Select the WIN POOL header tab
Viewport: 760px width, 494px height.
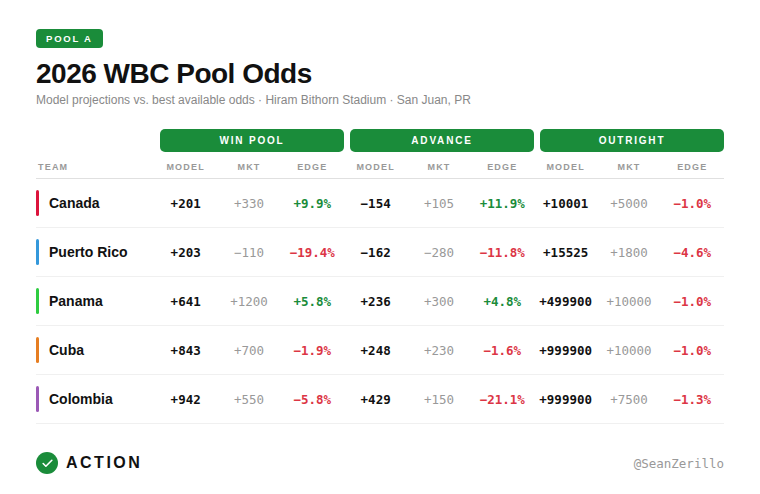(x=251, y=140)
